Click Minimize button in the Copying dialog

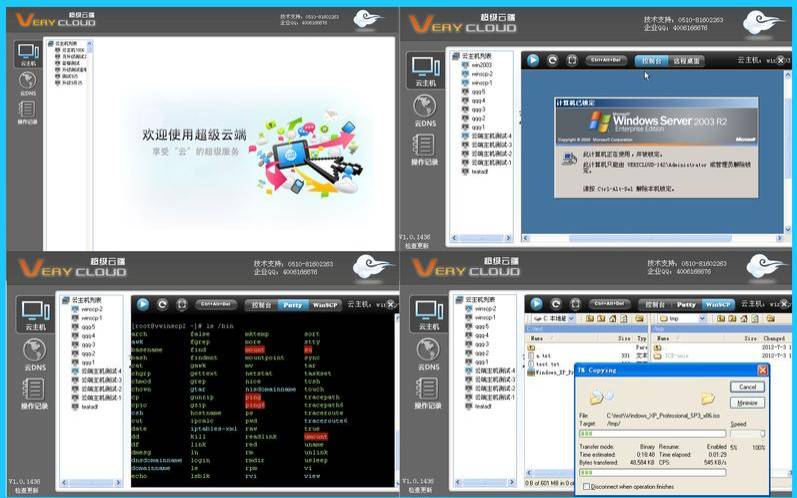point(747,402)
